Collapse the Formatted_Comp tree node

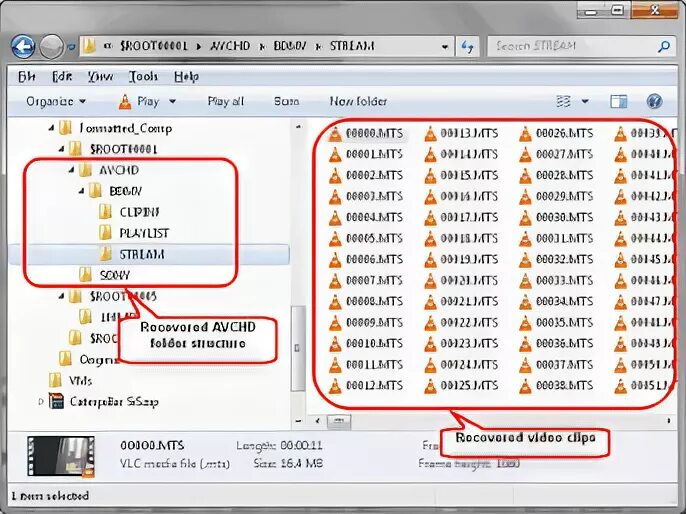tap(52, 128)
